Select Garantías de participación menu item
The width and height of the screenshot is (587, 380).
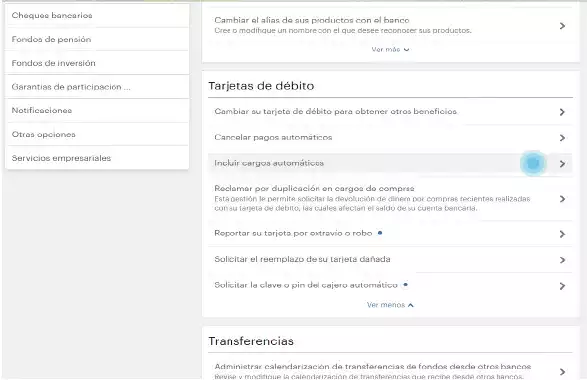(97, 87)
